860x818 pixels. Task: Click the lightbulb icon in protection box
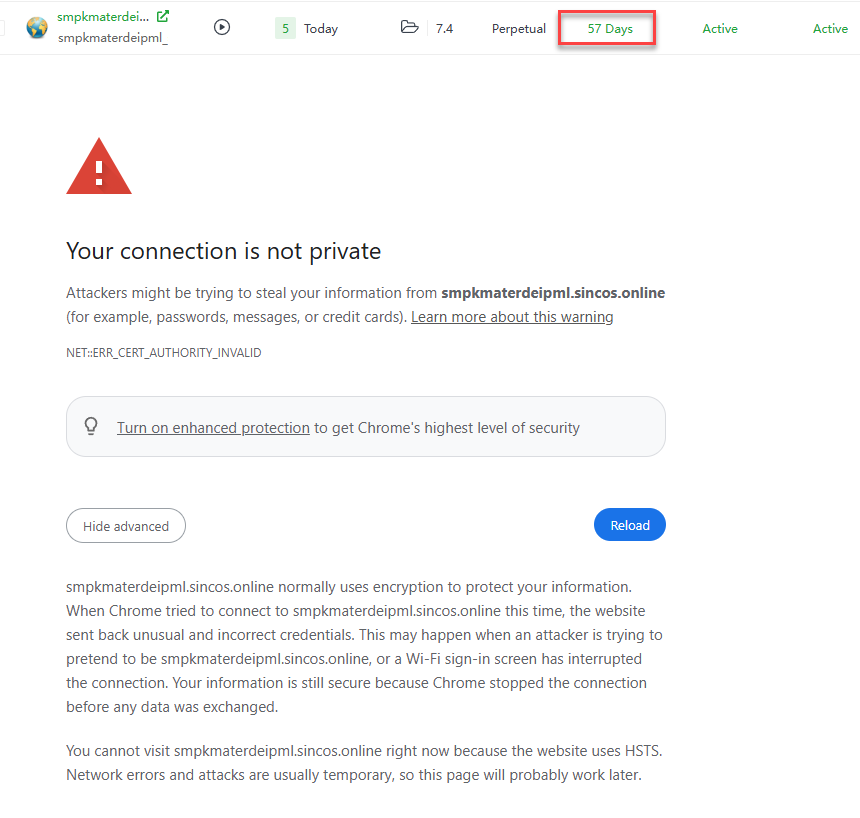click(91, 427)
